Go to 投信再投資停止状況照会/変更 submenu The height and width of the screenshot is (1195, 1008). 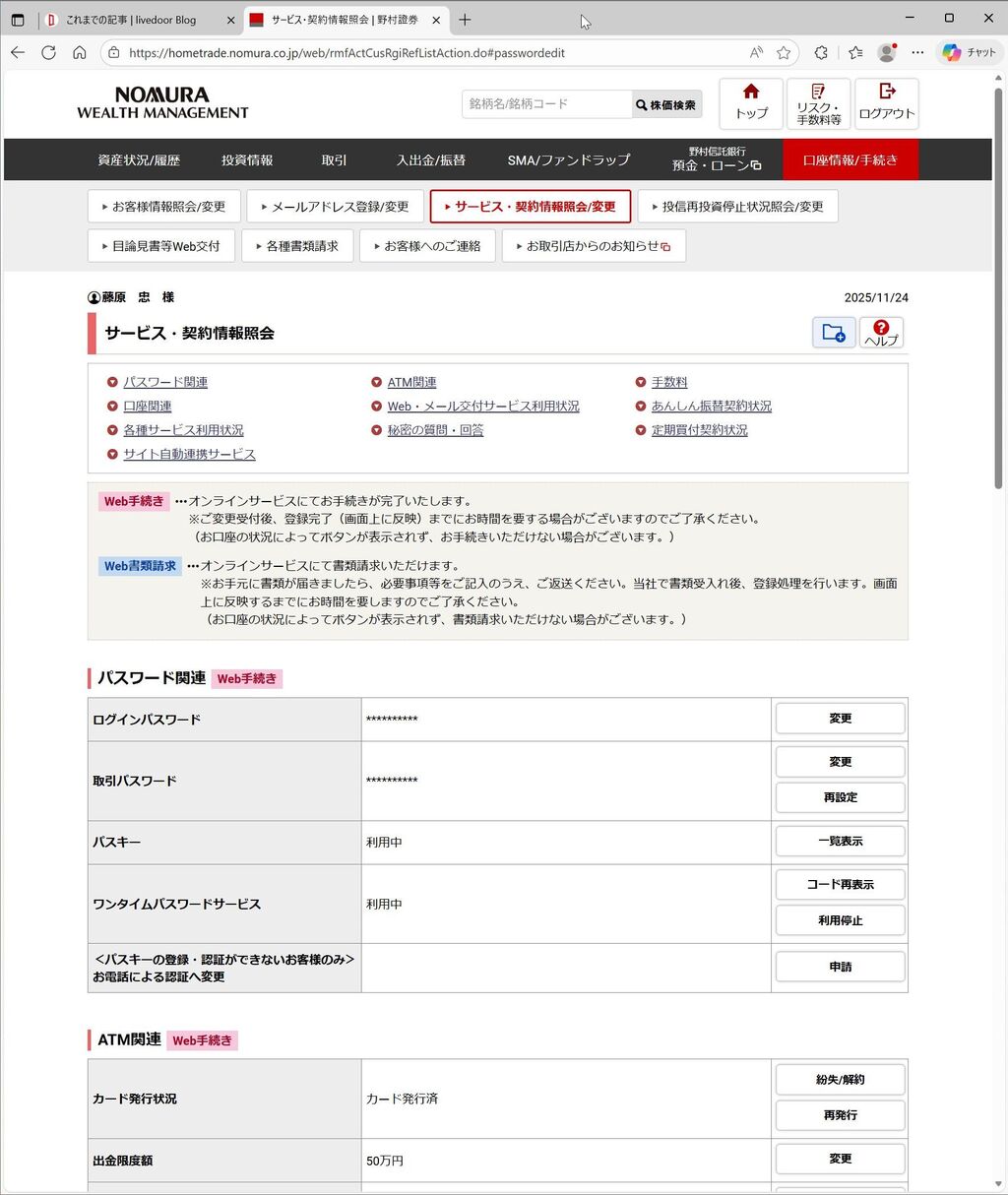pyautogui.click(x=737, y=207)
